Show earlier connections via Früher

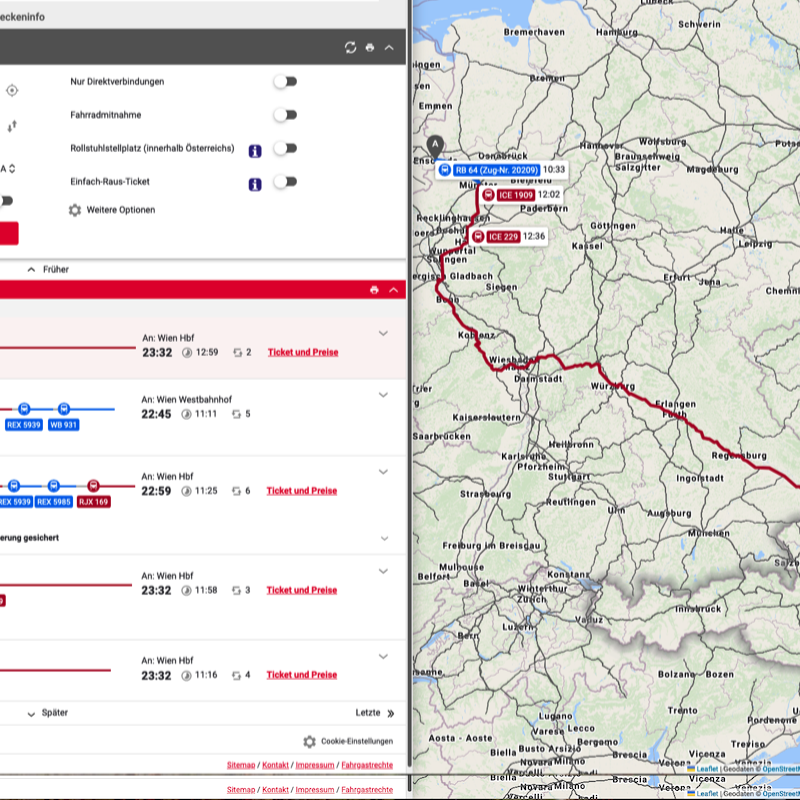[x=48, y=269]
